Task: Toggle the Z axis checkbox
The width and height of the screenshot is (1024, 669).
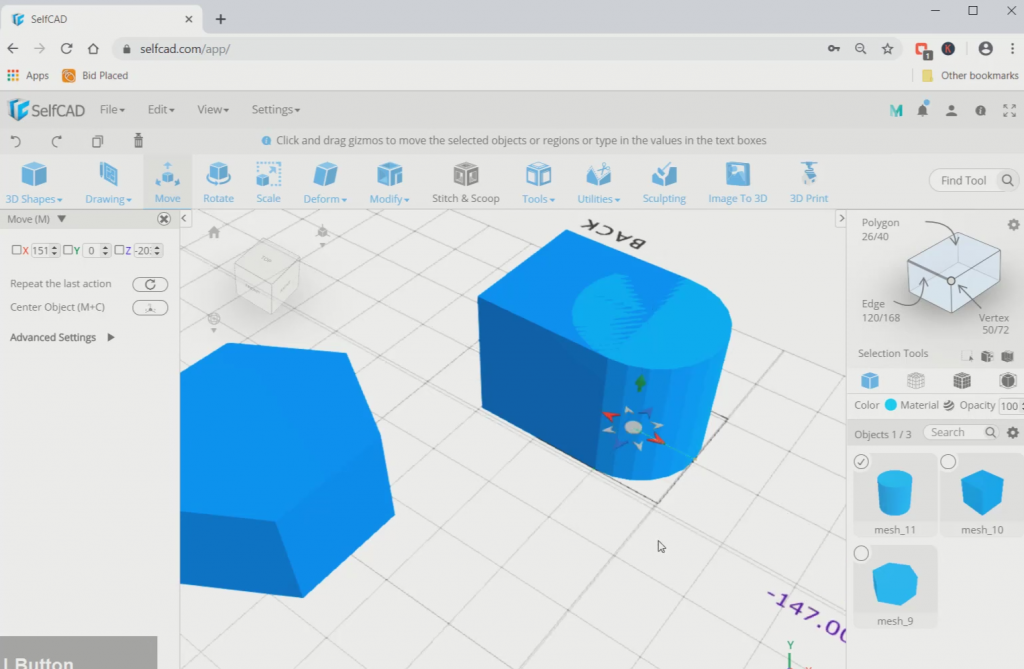Action: point(118,250)
